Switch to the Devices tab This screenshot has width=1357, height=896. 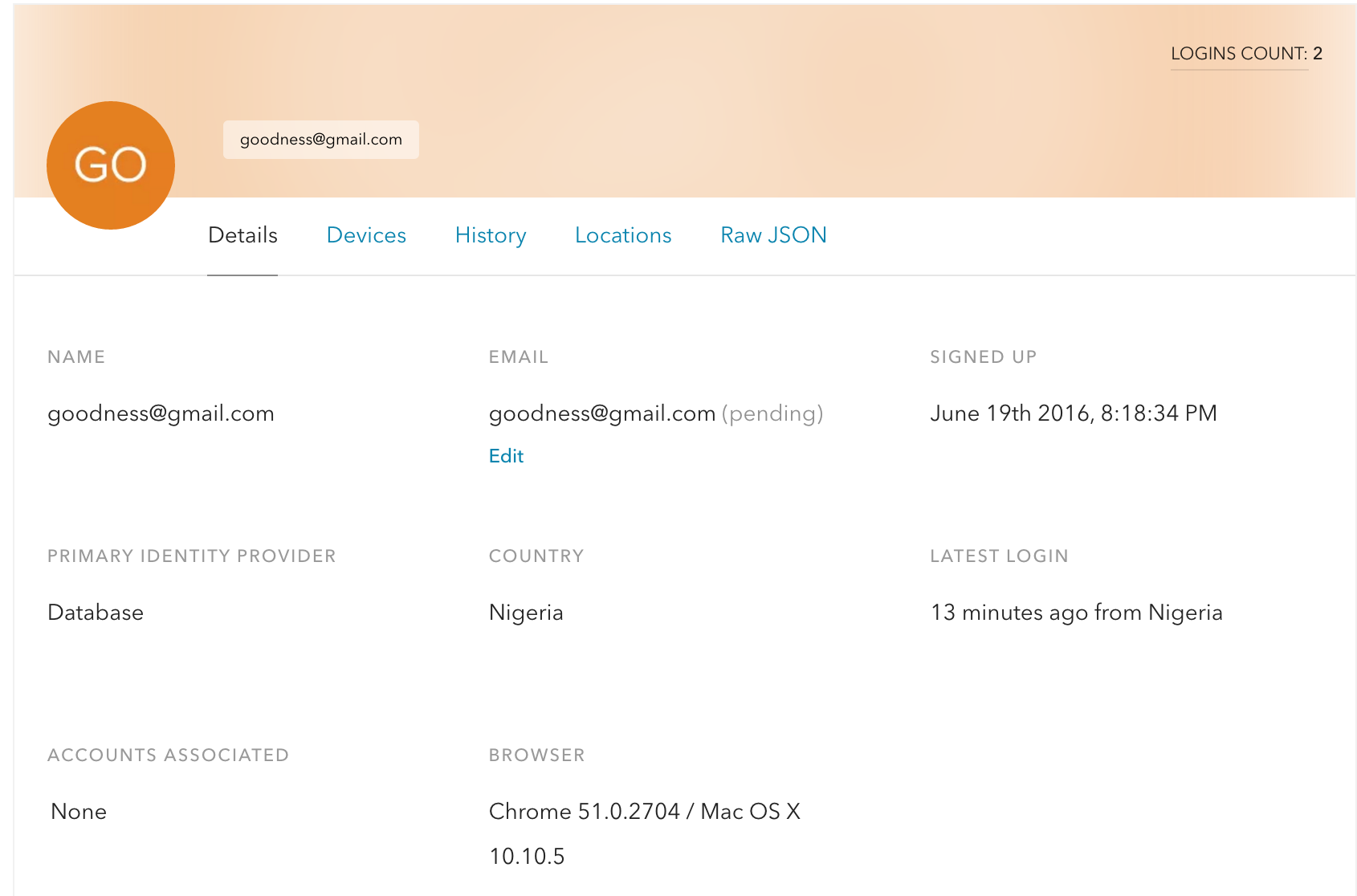pyautogui.click(x=366, y=235)
